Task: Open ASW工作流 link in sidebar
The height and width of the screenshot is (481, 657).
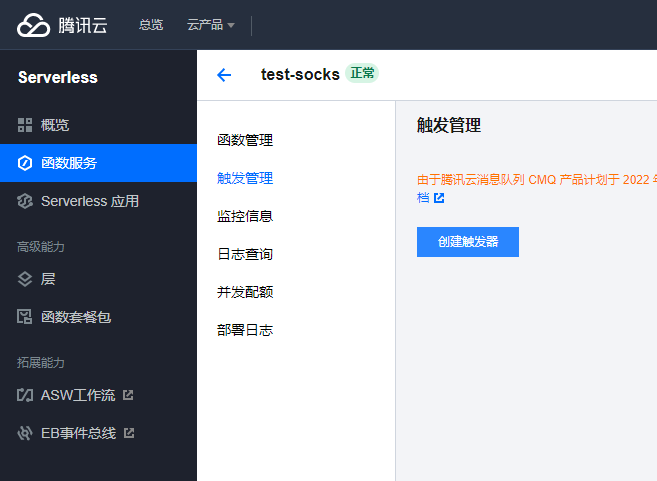Action: pos(98,395)
